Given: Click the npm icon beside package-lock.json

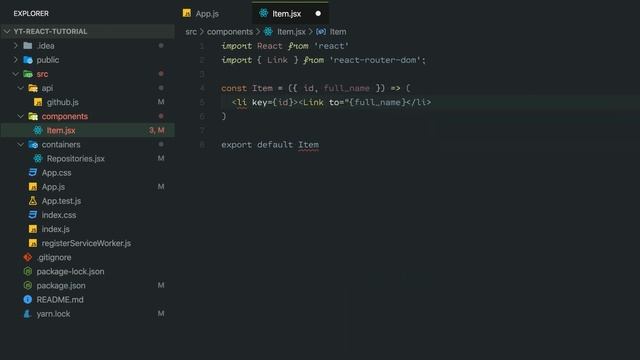Looking at the screenshot, I should pos(28,271).
